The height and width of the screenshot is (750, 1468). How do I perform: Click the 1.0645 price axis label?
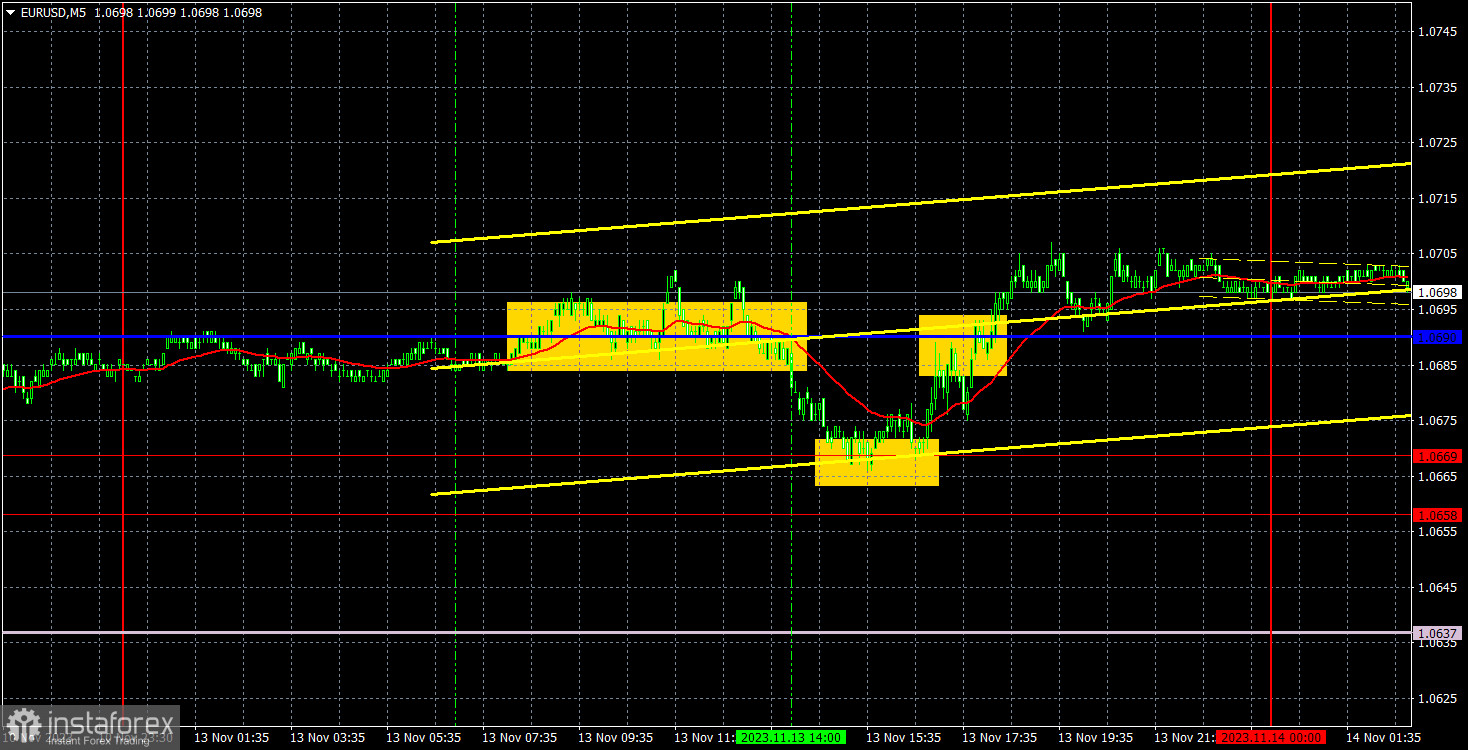(x=1437, y=587)
